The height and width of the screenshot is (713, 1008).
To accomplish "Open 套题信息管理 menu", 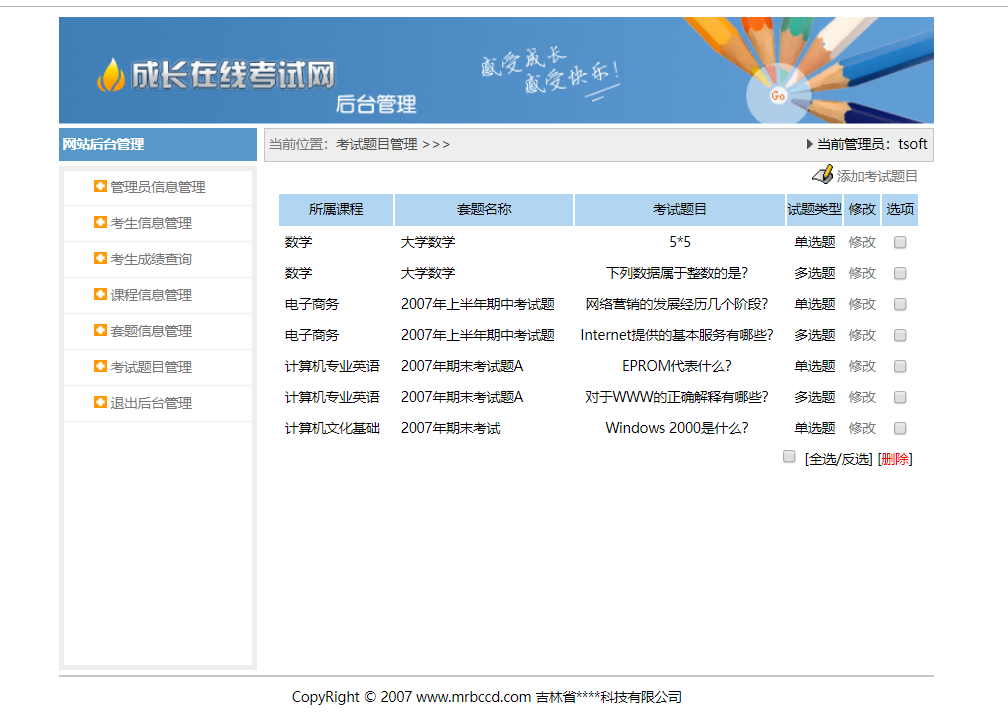I will [x=151, y=331].
